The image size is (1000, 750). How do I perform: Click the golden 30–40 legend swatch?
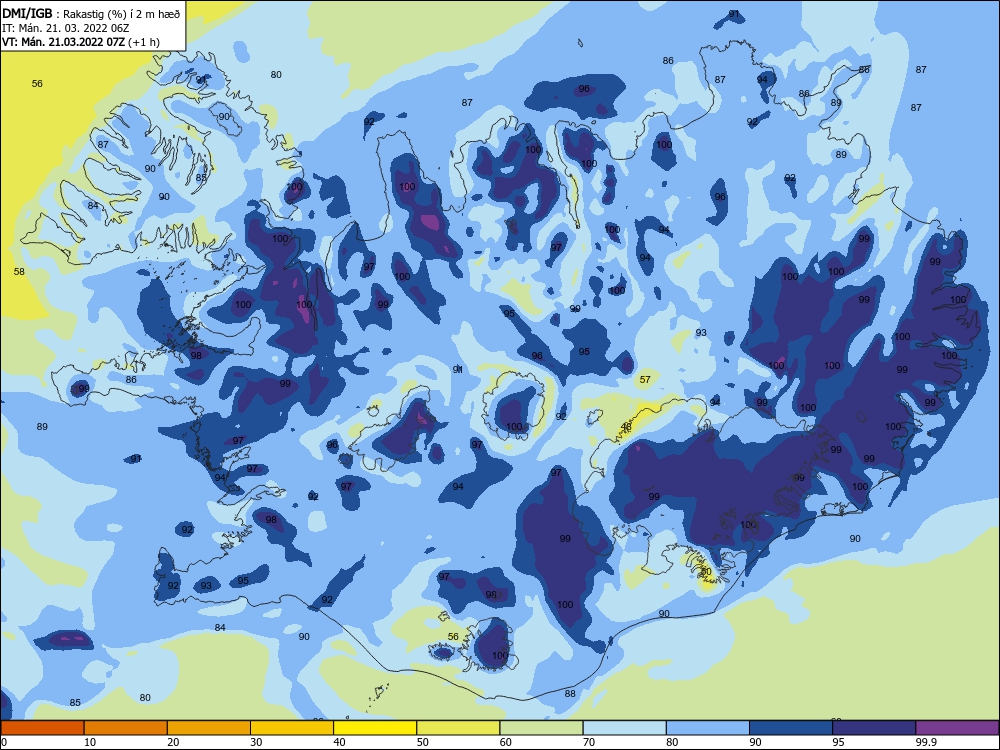292,728
